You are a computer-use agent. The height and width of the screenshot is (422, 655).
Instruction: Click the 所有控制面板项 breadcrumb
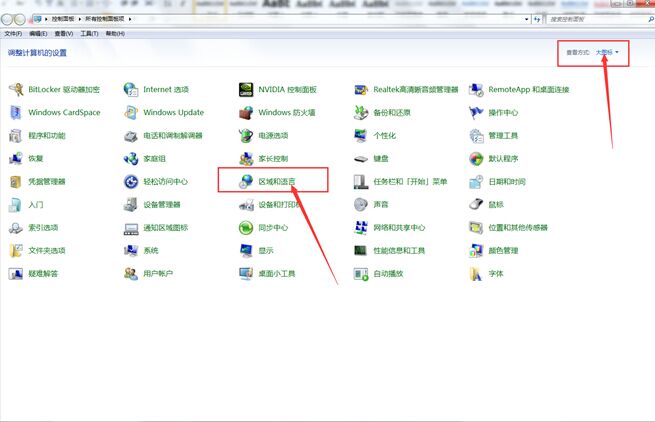(104, 19)
